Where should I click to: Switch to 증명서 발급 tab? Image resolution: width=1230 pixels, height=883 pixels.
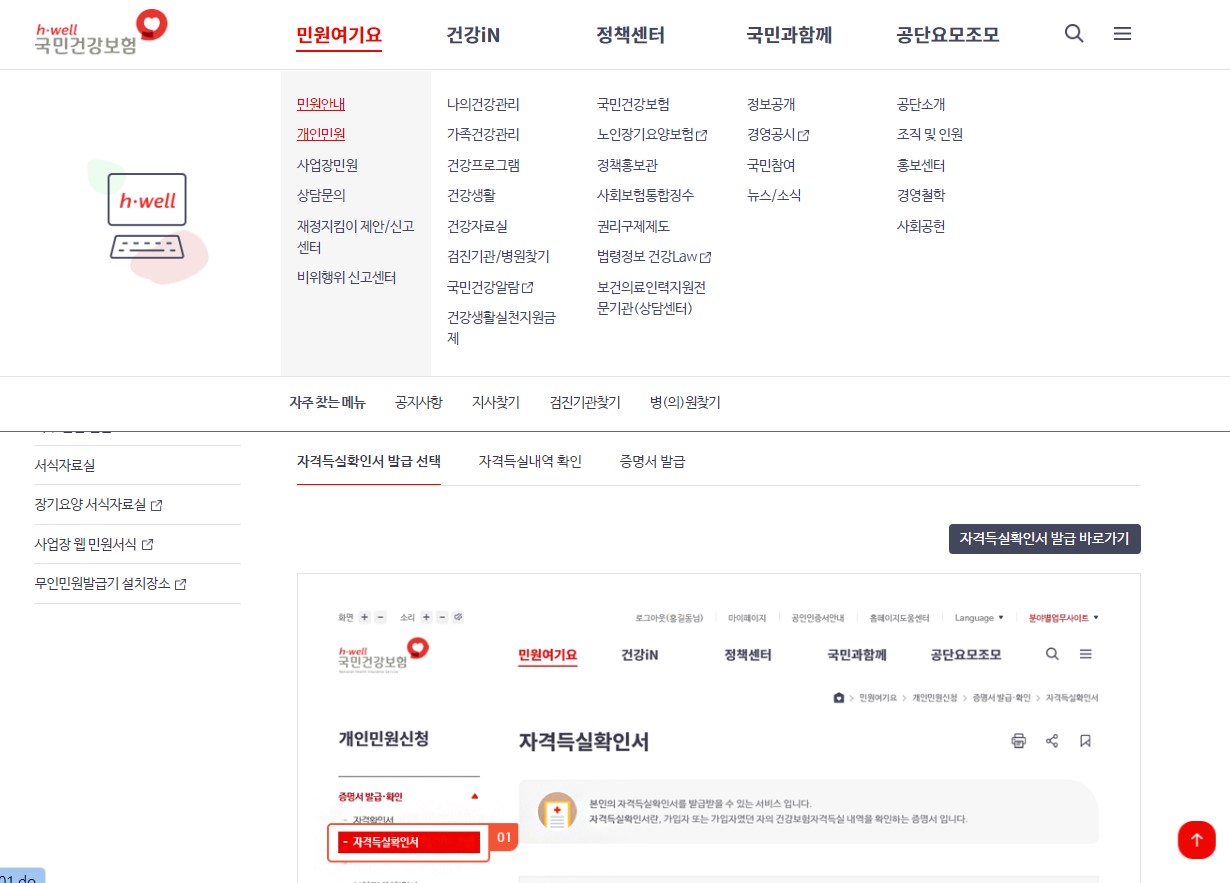point(652,461)
